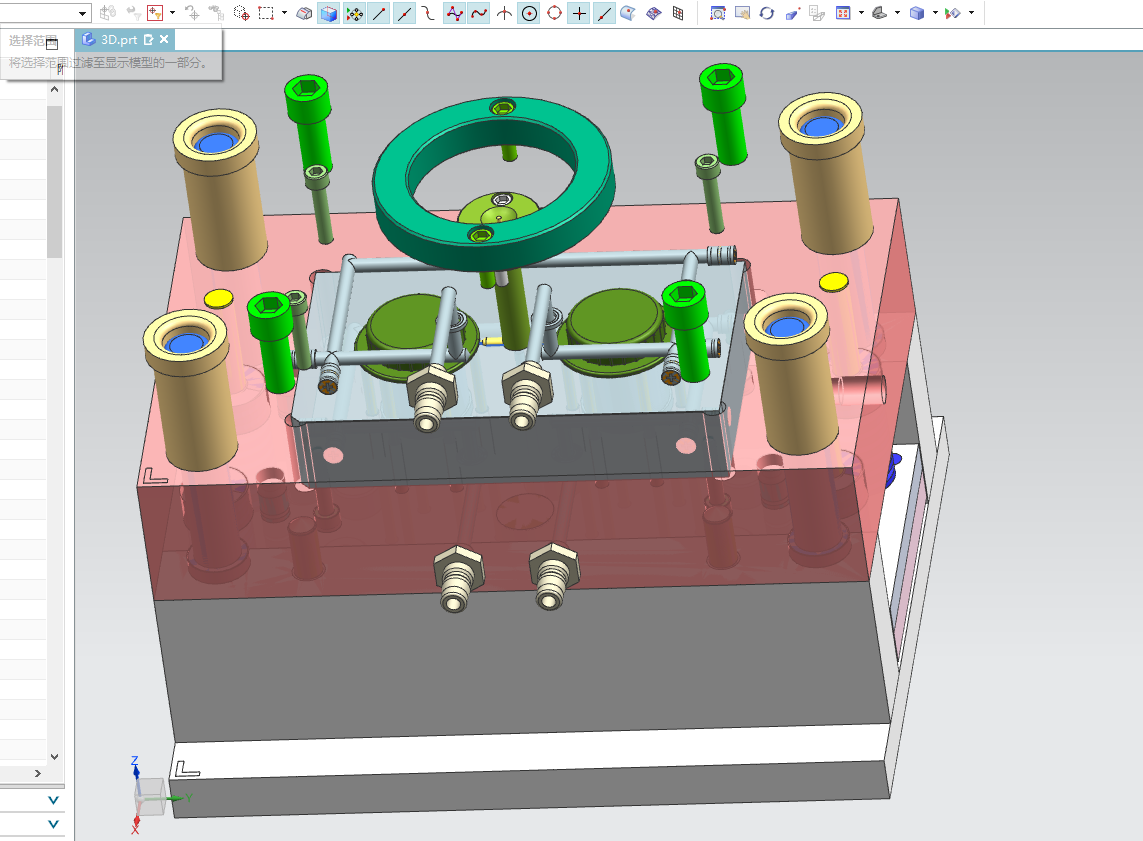This screenshot has height=841, width=1143.
Task: Toggle Mid Point snap
Action: [404, 13]
